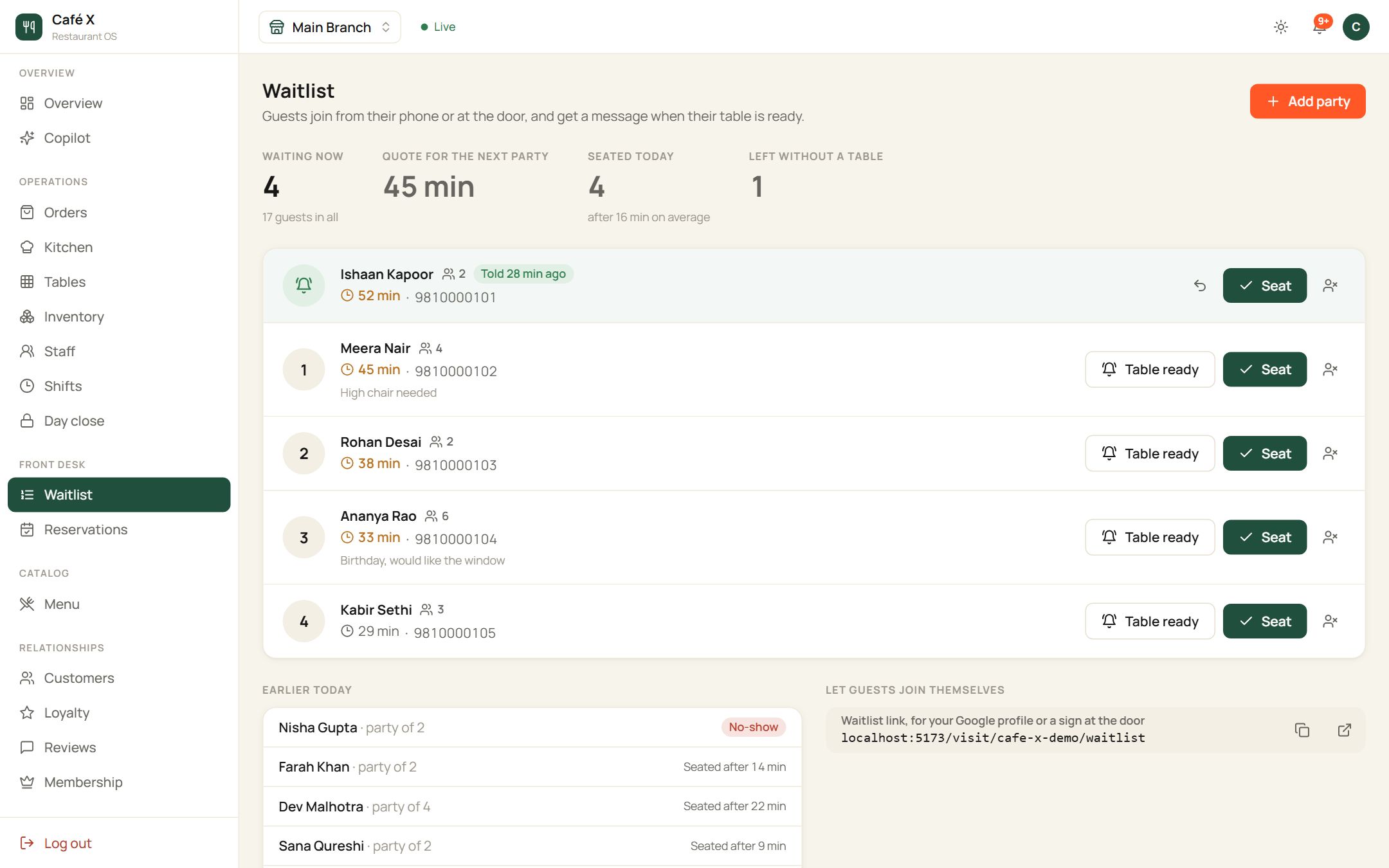This screenshot has height=868, width=1389.
Task: Remove Ananya Rao from the waitlist
Action: [1330, 537]
